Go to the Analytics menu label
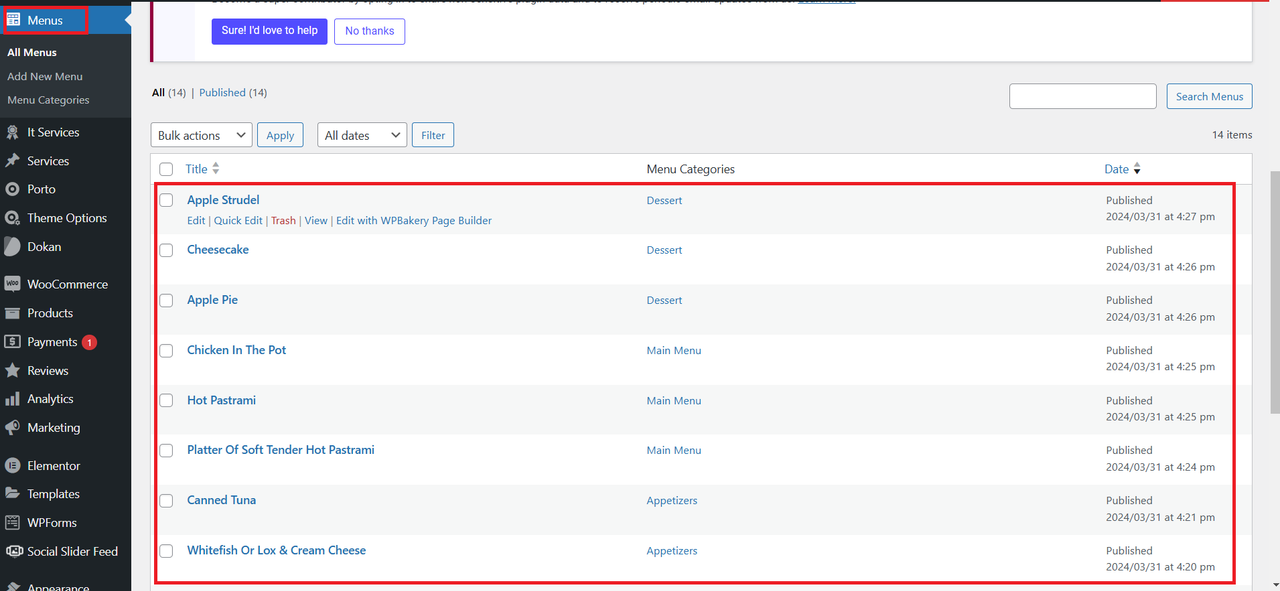1280x591 pixels. pos(50,399)
